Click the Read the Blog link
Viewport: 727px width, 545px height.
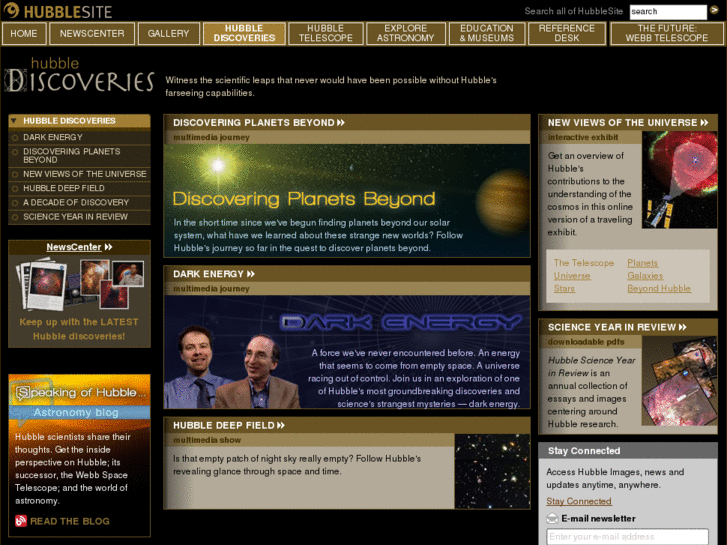point(70,521)
